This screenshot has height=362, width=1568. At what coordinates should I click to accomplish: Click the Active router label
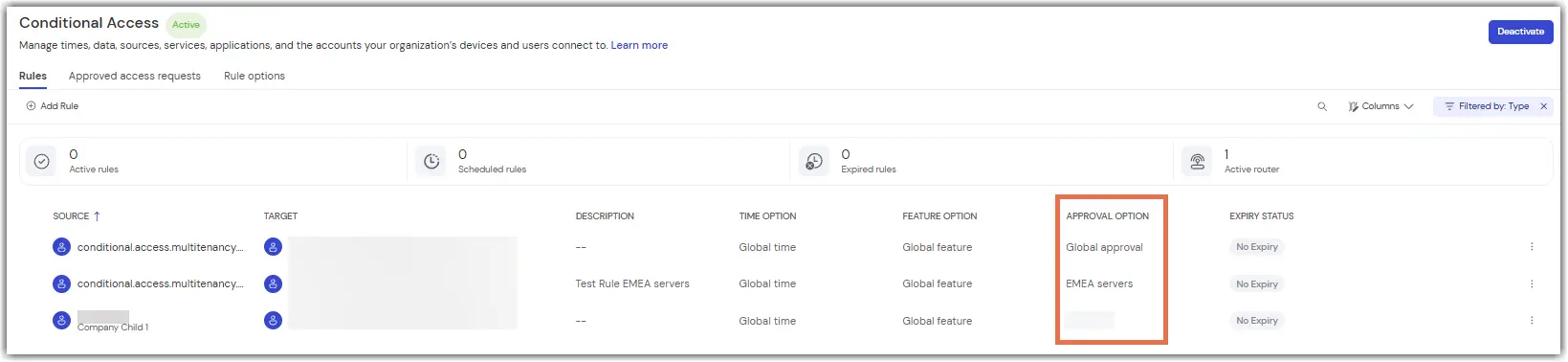tap(1251, 170)
